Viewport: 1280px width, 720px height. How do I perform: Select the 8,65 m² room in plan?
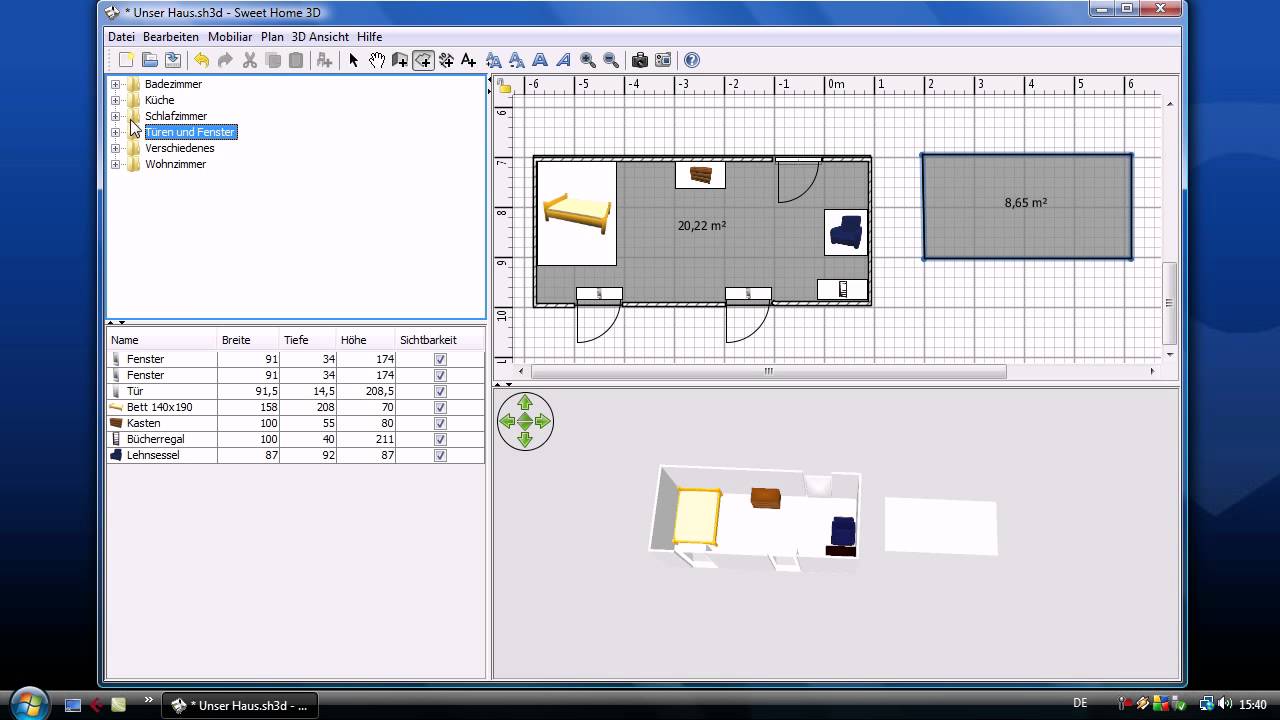pos(1026,206)
